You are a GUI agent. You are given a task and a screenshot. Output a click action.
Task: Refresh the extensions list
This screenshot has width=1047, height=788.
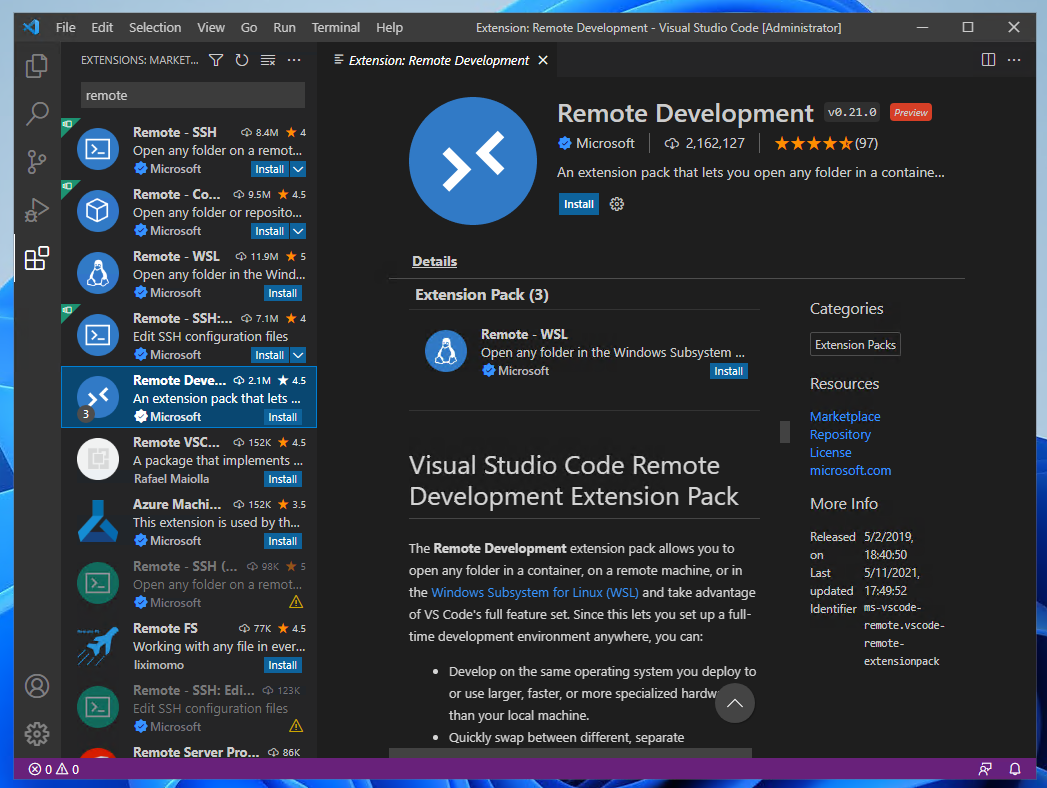click(x=241, y=60)
